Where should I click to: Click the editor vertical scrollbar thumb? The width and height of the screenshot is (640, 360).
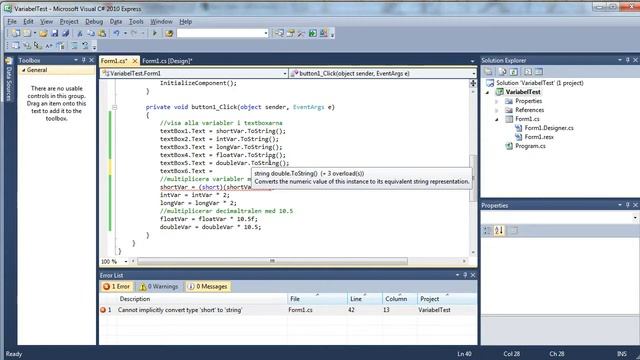[x=473, y=178]
